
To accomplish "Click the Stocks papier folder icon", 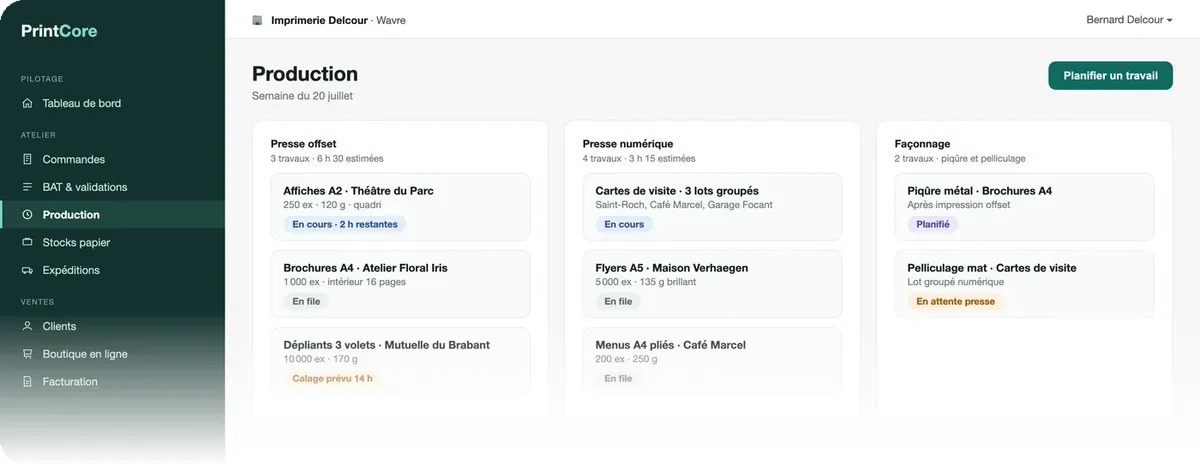I will [x=27, y=242].
